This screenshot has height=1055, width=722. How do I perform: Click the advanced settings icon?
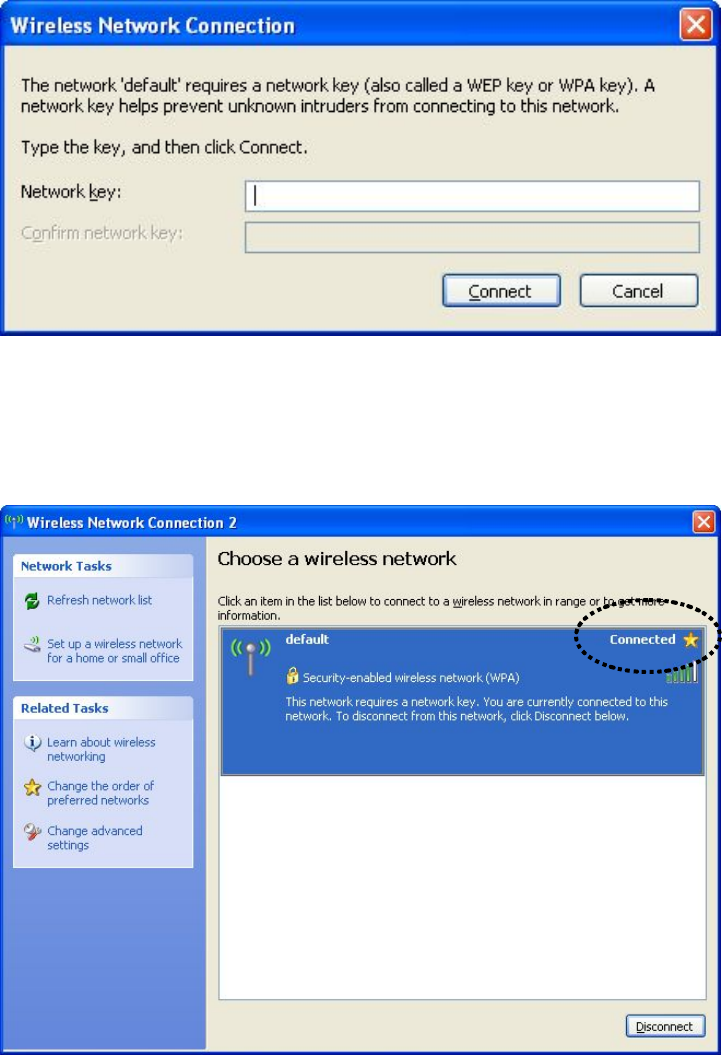[32, 832]
